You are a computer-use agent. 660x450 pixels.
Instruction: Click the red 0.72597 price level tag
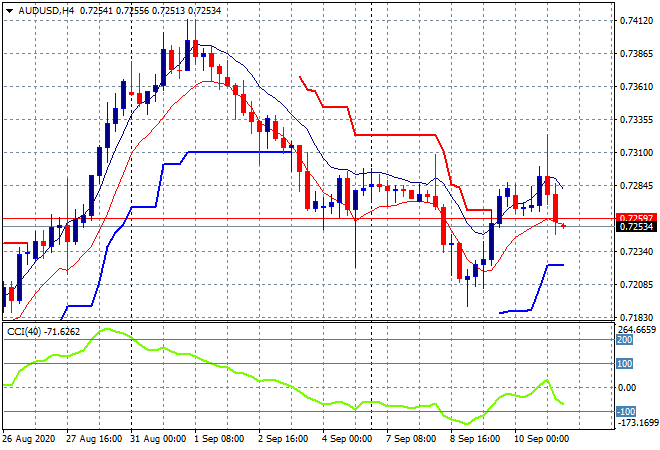click(x=634, y=218)
